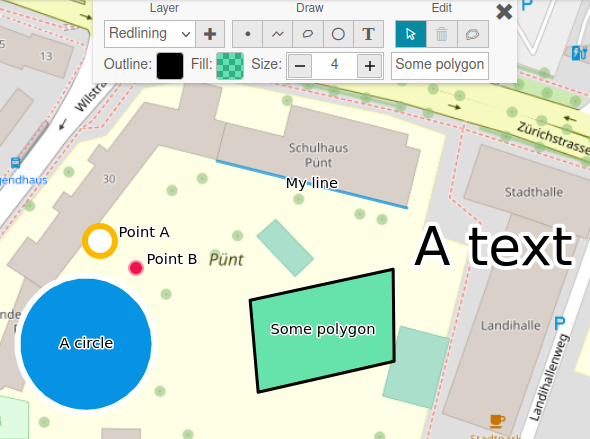Decrease size with minus button
Image resolution: width=590 pixels, height=439 pixels.
click(300, 66)
